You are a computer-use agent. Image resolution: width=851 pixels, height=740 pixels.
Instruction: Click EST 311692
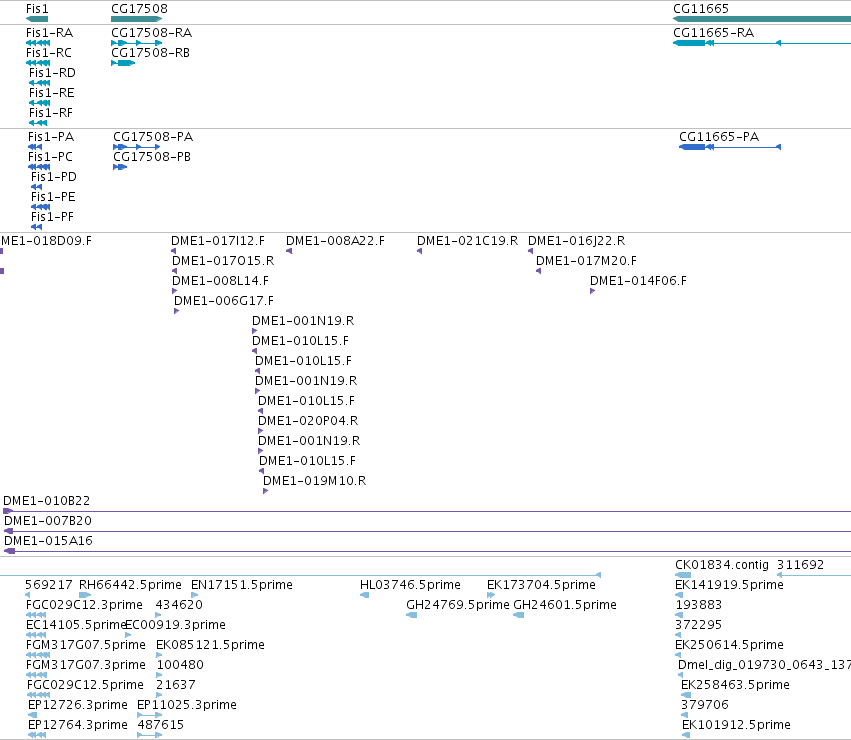coord(814,575)
